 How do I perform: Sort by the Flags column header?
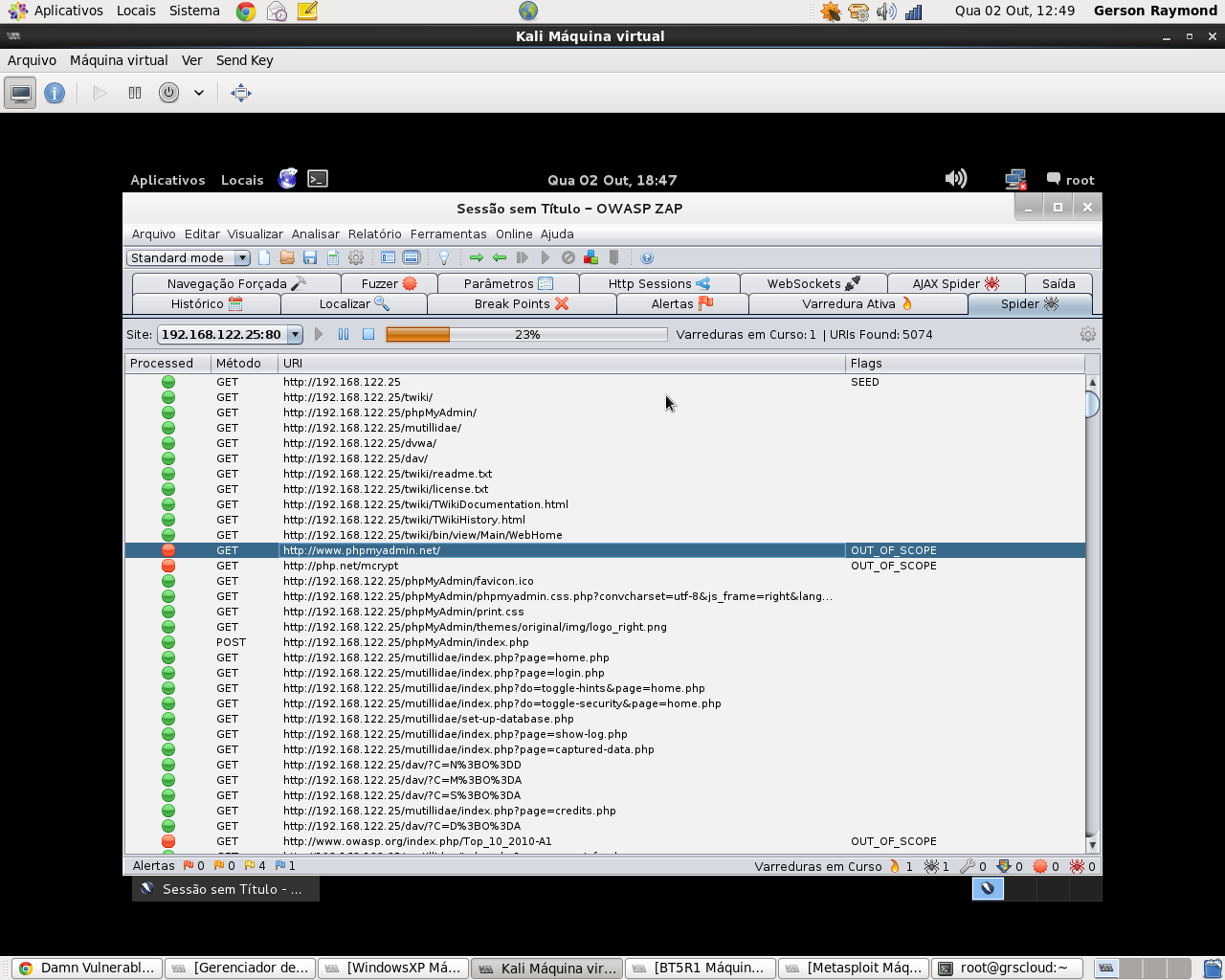965,364
